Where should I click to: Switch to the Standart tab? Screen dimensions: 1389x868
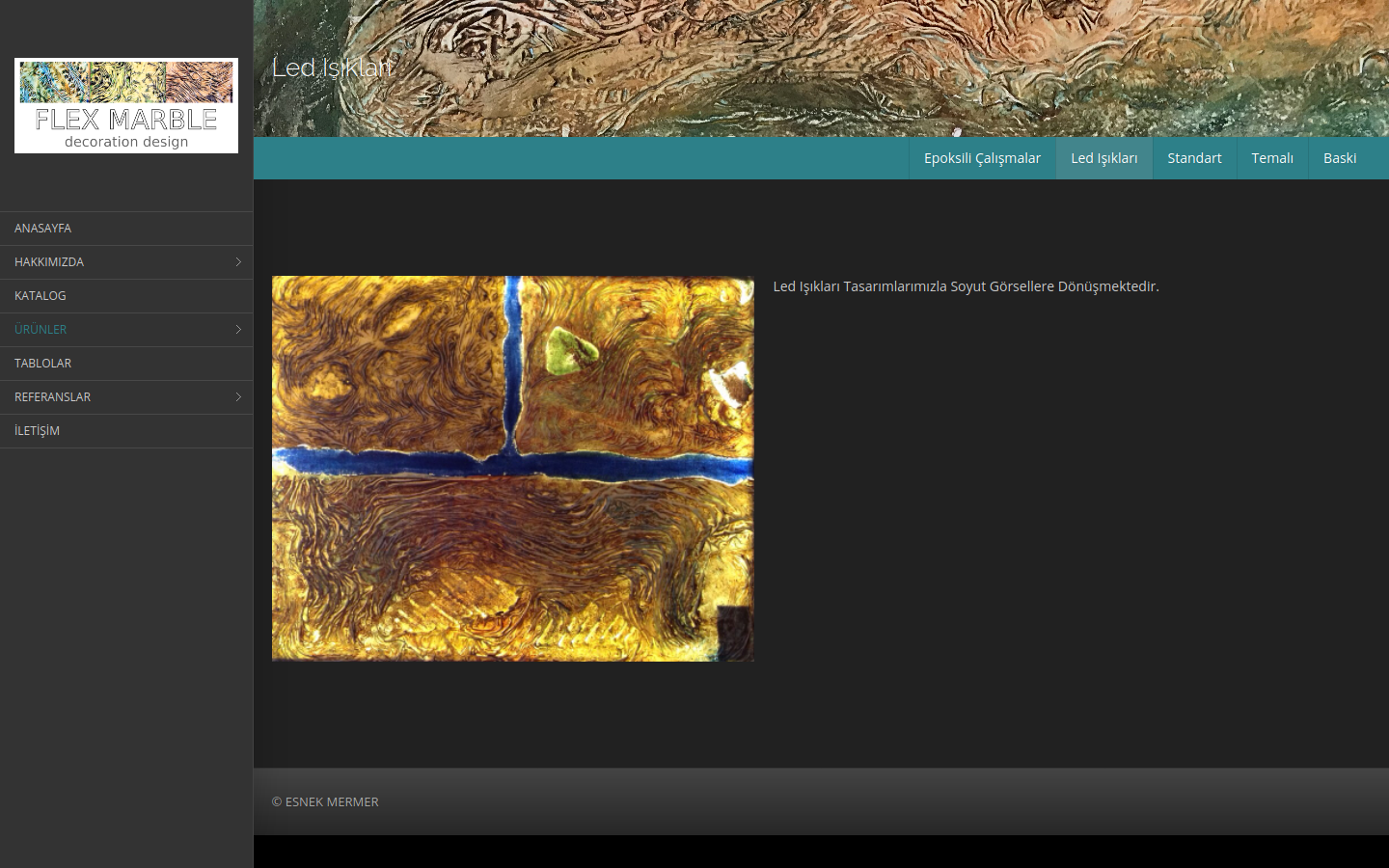[x=1194, y=158]
